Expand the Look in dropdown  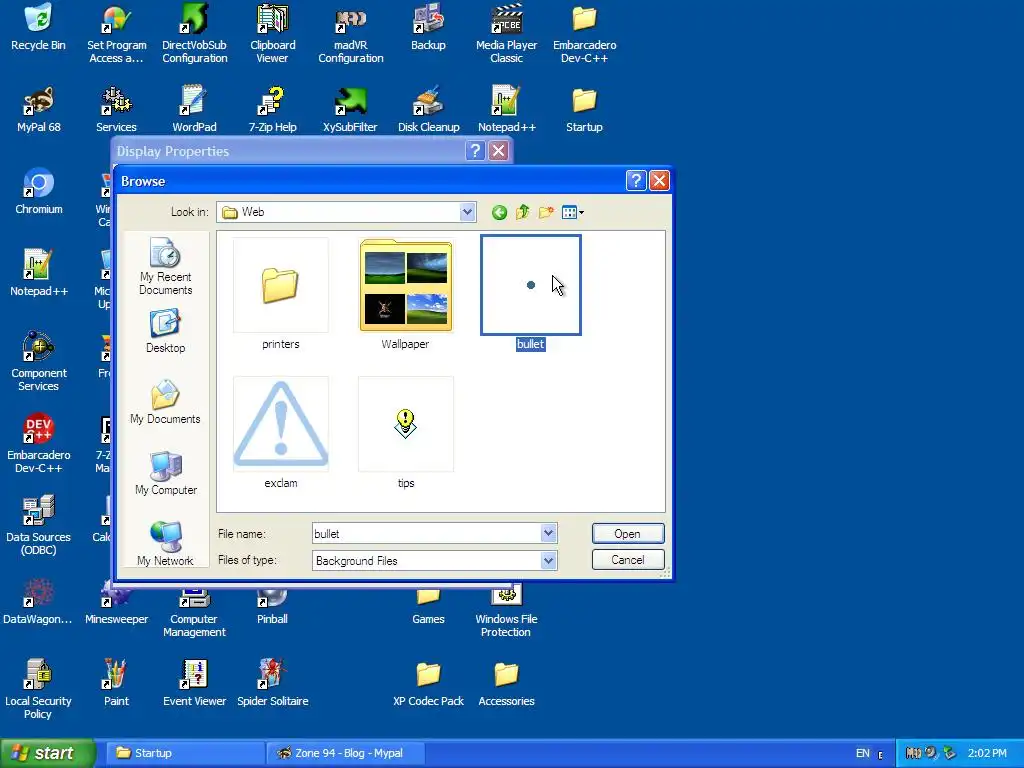(x=467, y=212)
